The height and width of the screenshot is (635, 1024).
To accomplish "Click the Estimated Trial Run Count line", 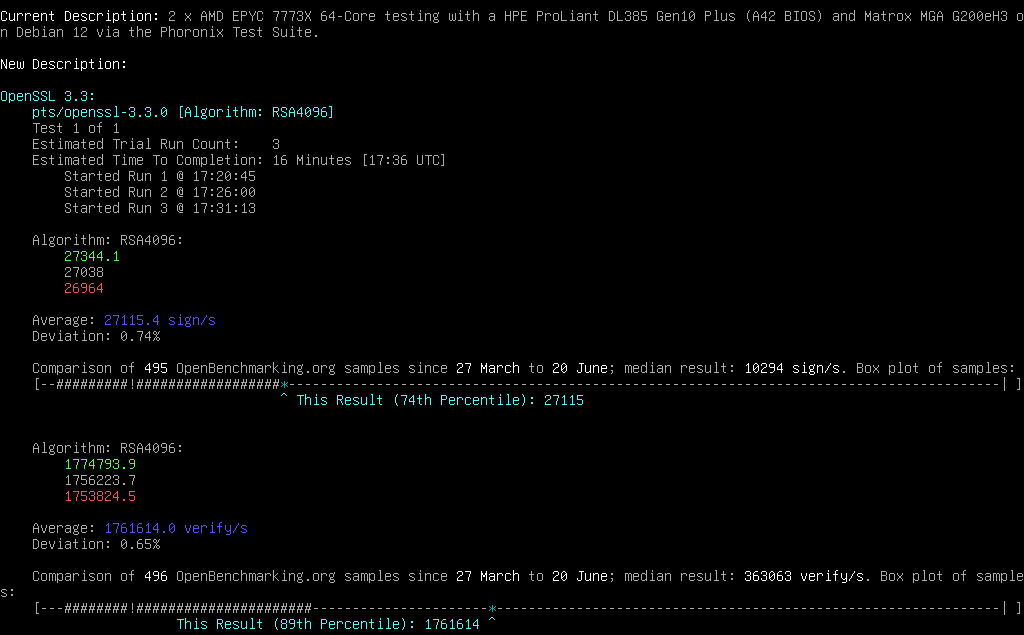I will point(155,144).
